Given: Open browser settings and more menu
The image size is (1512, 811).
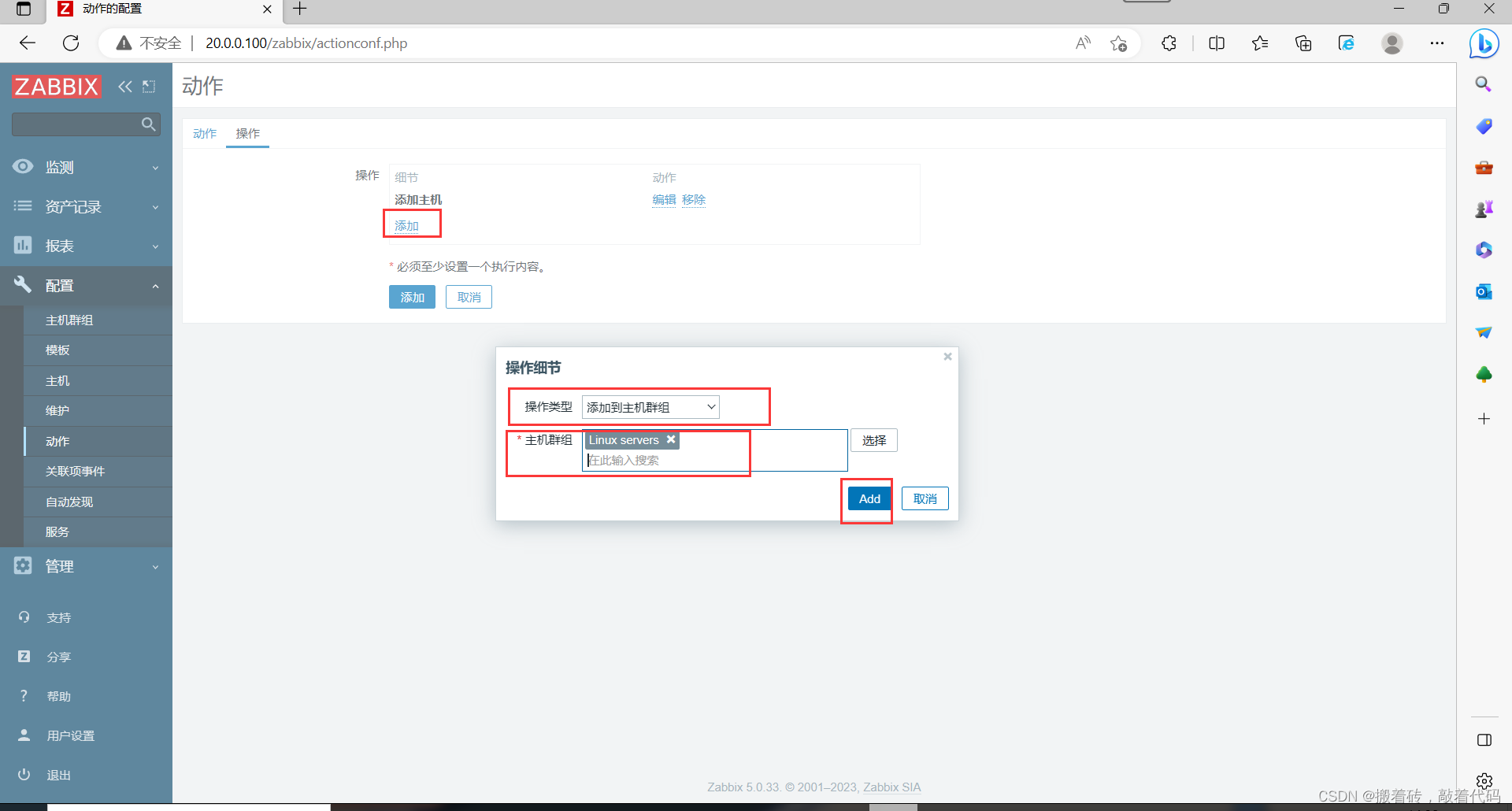Looking at the screenshot, I should [1437, 43].
